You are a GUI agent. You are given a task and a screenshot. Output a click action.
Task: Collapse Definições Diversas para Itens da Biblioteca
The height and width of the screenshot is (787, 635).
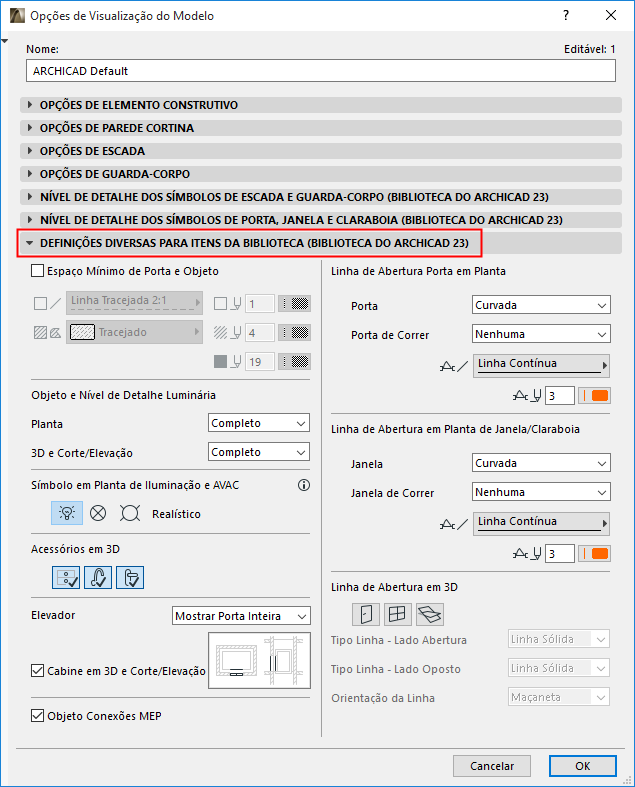[x=321, y=243]
